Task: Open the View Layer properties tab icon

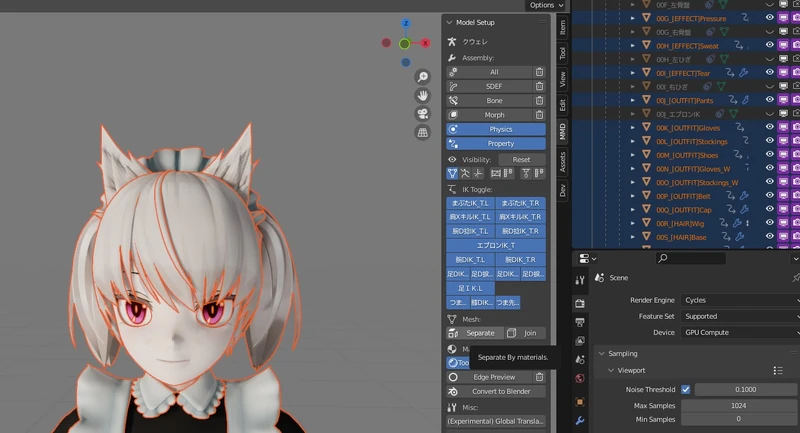Action: [x=580, y=341]
